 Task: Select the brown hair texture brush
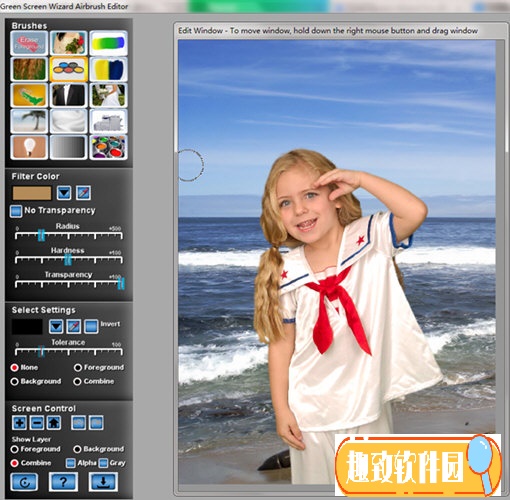point(29,69)
